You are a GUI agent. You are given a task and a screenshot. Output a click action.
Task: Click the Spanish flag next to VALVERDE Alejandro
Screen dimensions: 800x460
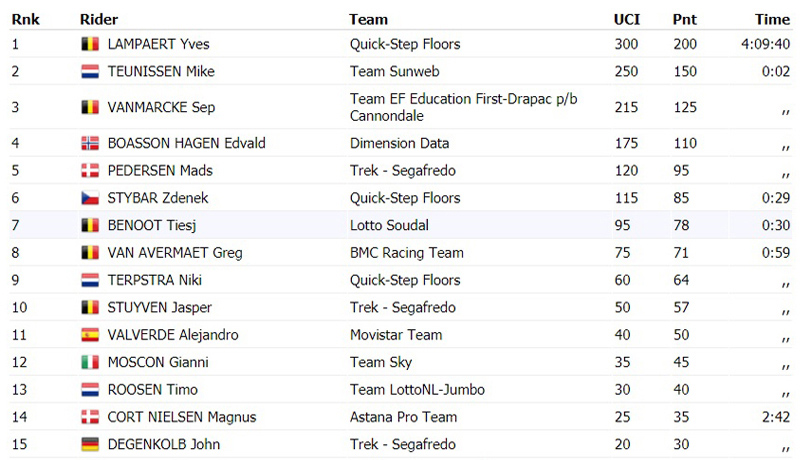pyautogui.click(x=90, y=335)
